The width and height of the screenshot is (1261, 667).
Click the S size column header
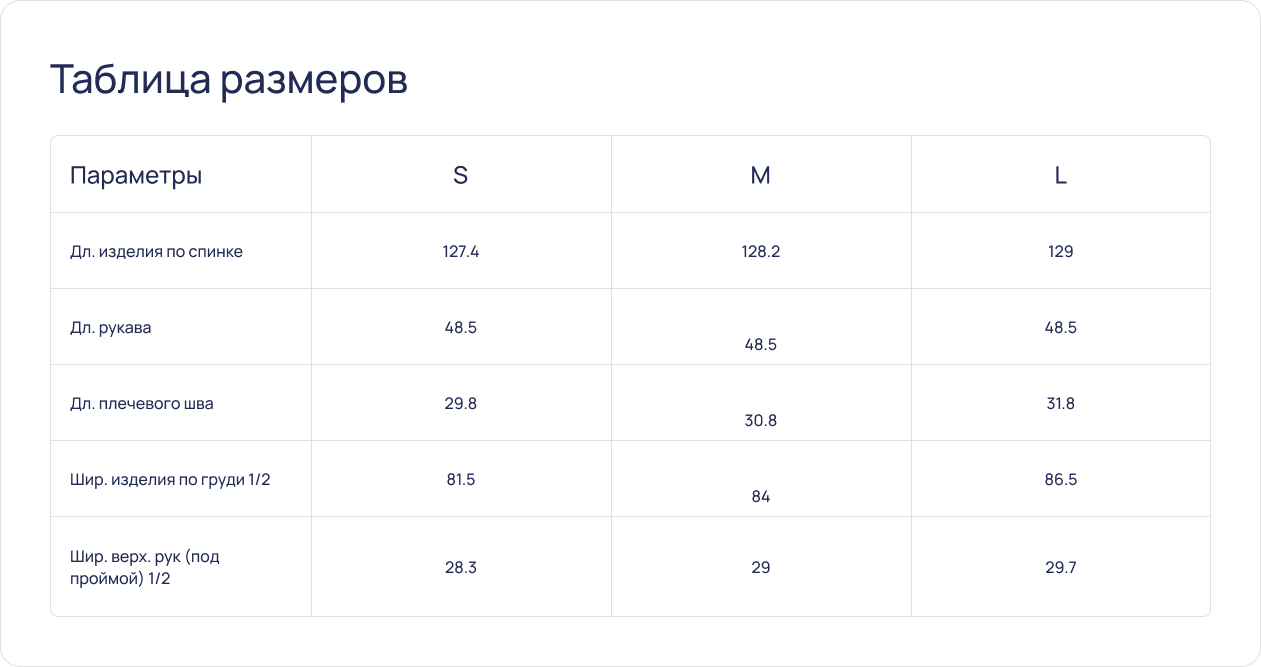click(x=461, y=176)
